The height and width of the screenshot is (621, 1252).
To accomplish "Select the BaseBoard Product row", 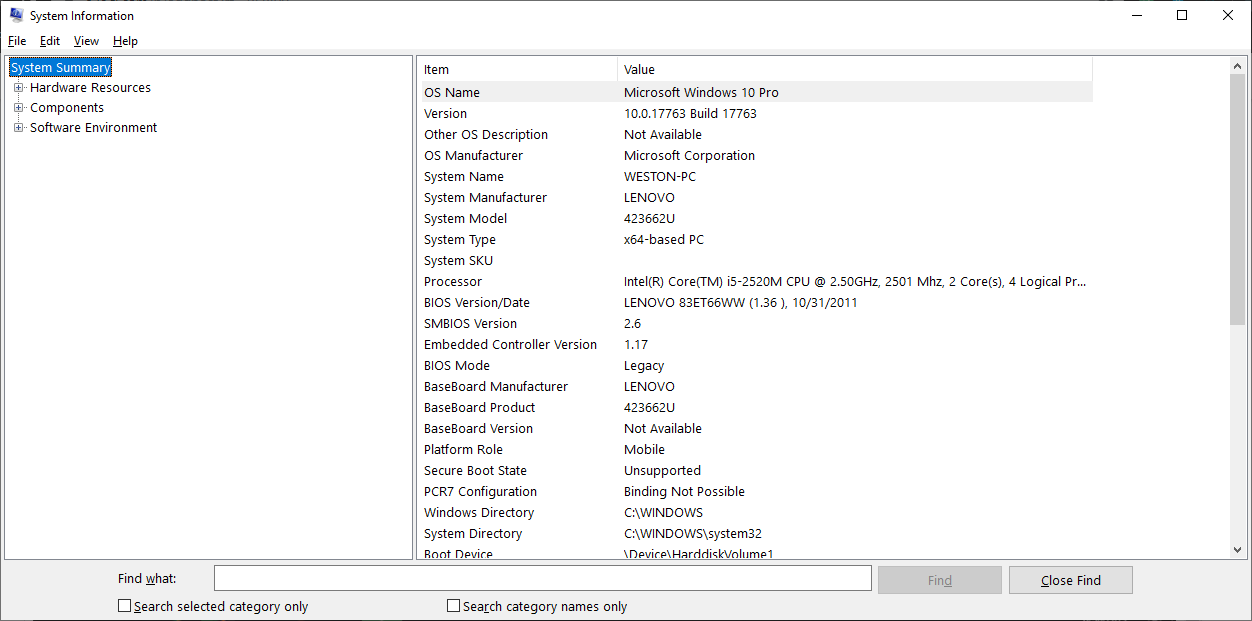I will [755, 407].
